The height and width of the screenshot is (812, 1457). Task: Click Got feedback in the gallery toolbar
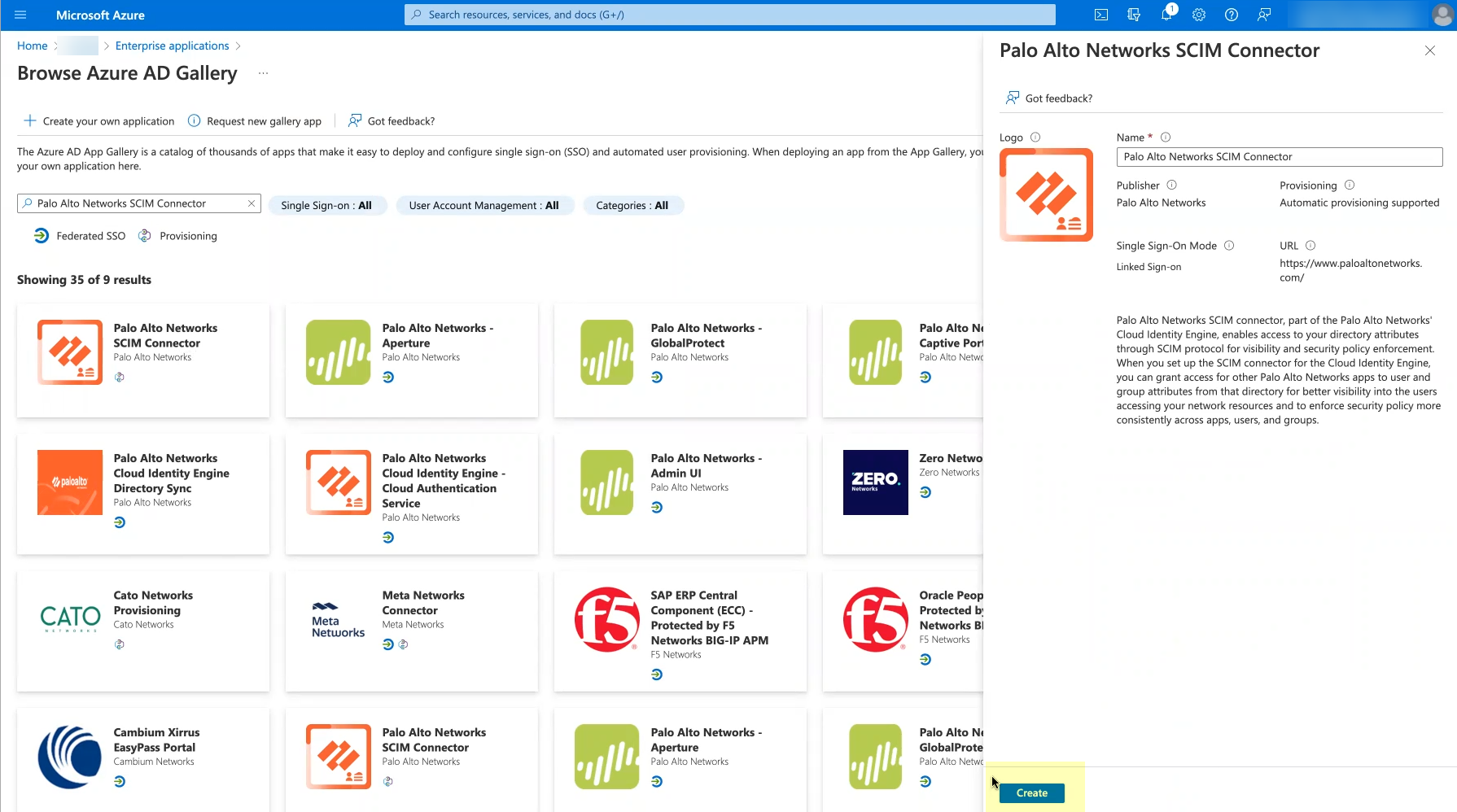tap(392, 121)
